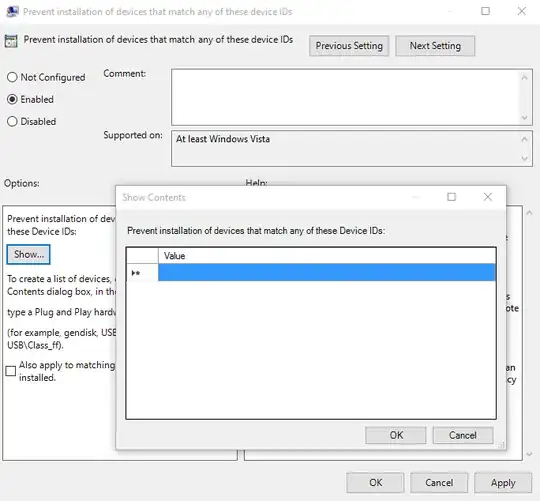Maximize the policy setting window
This screenshot has height=501, width=540.
(485, 11)
